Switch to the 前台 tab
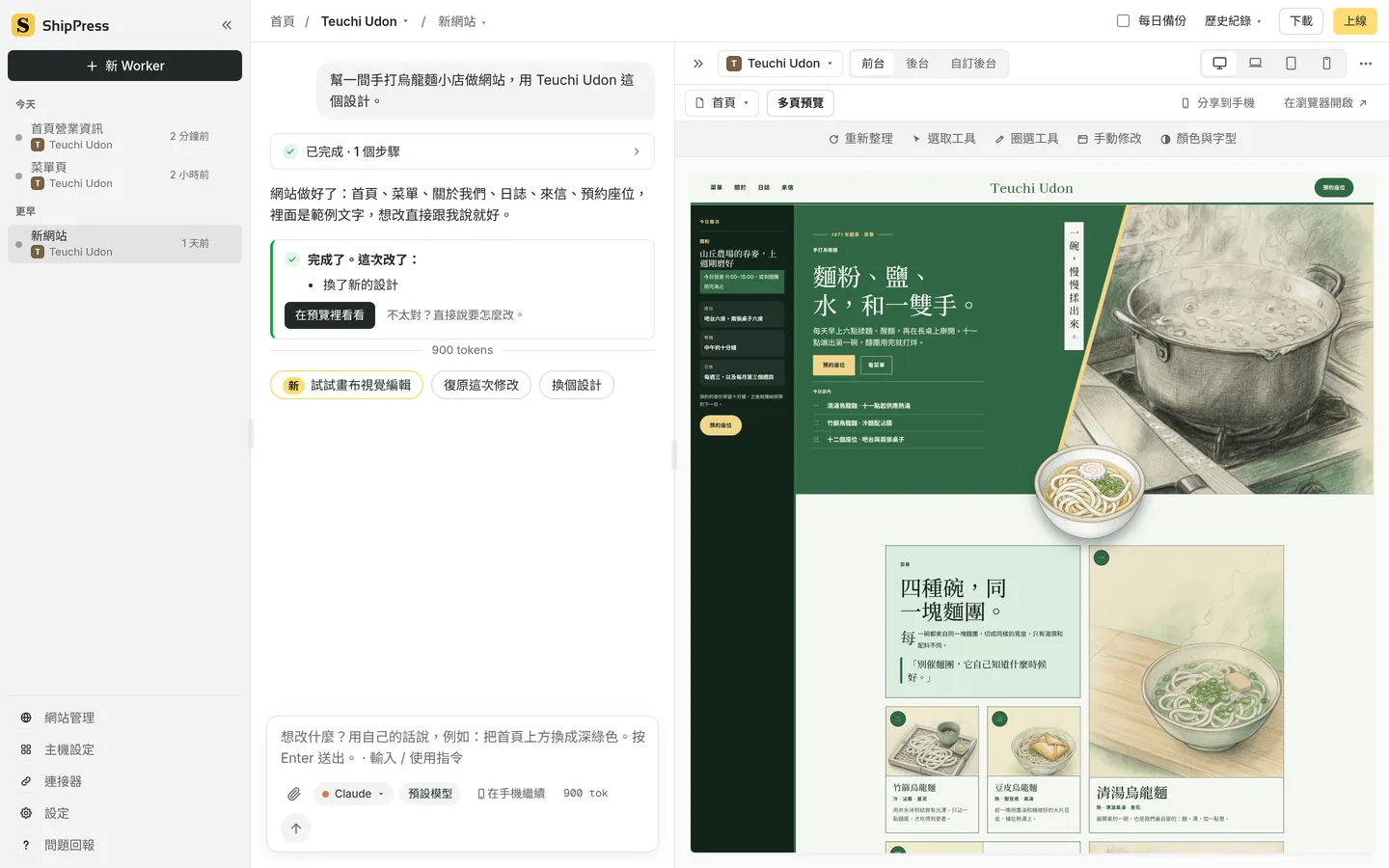Image resolution: width=1389 pixels, height=868 pixels. [x=873, y=64]
